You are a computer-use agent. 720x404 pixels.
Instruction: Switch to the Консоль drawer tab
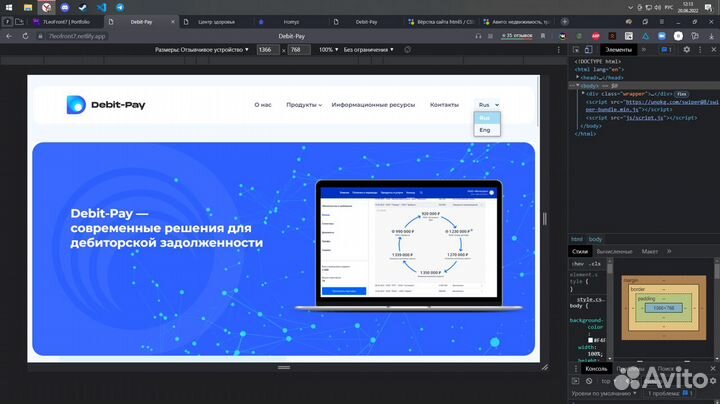click(596, 369)
